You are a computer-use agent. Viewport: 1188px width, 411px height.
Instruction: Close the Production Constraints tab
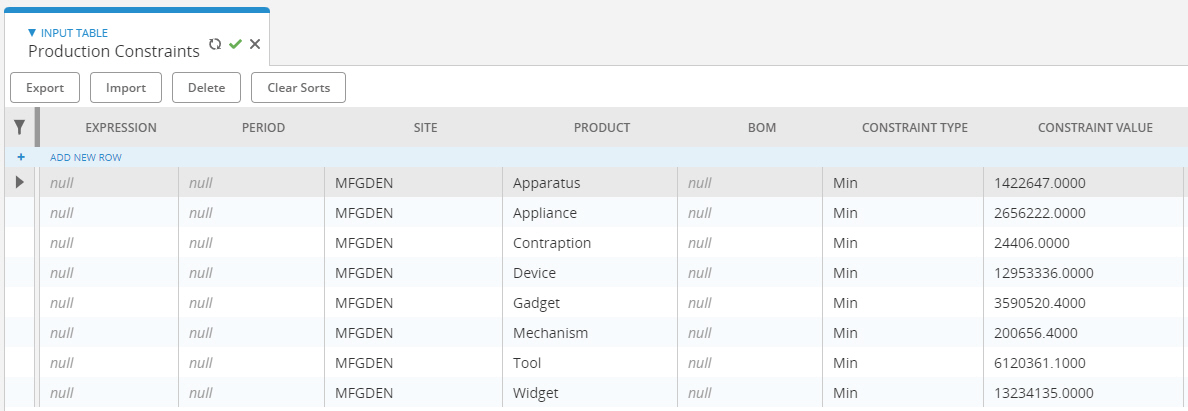coord(255,44)
